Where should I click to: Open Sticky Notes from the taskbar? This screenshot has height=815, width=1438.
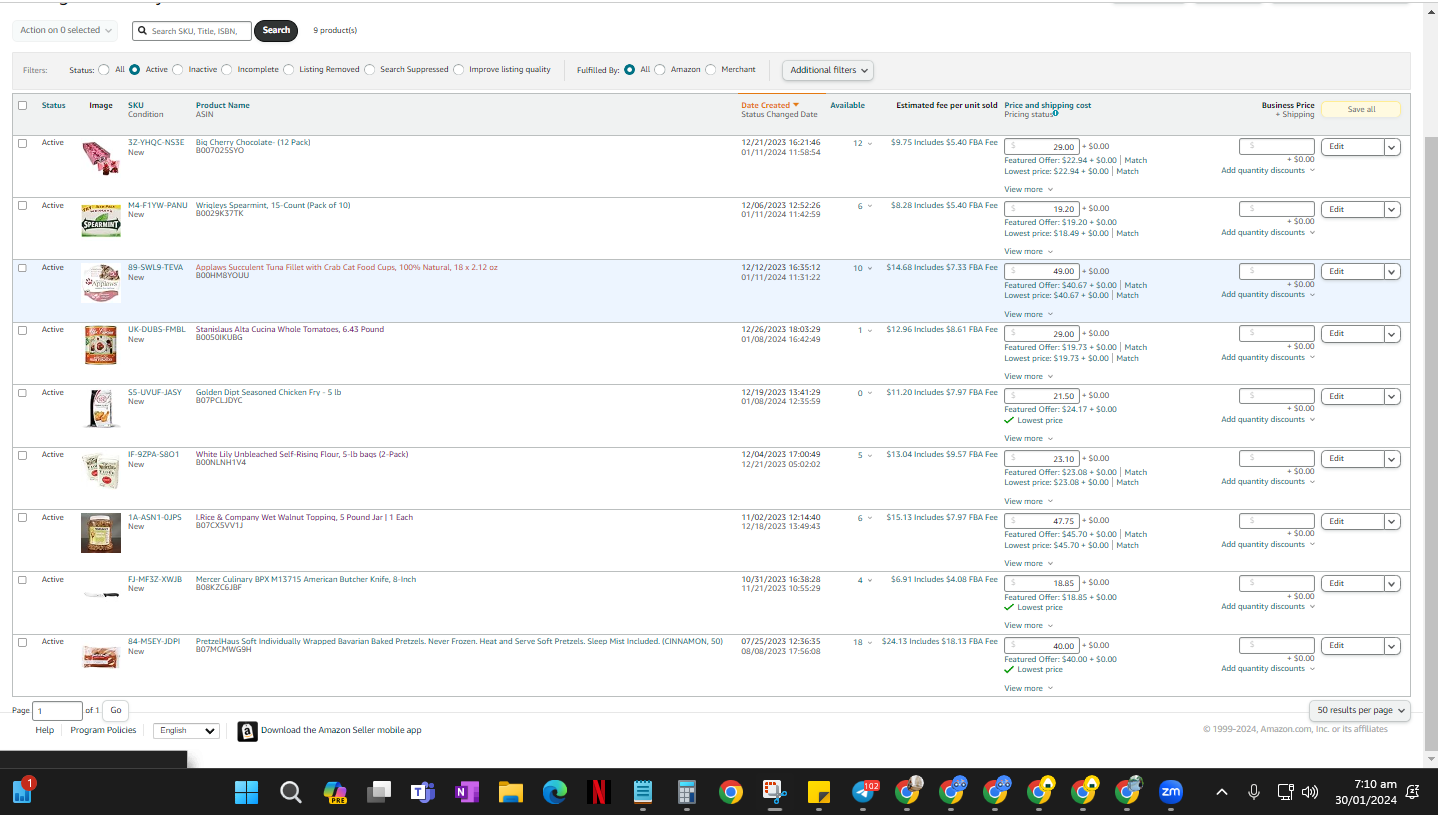coord(818,793)
